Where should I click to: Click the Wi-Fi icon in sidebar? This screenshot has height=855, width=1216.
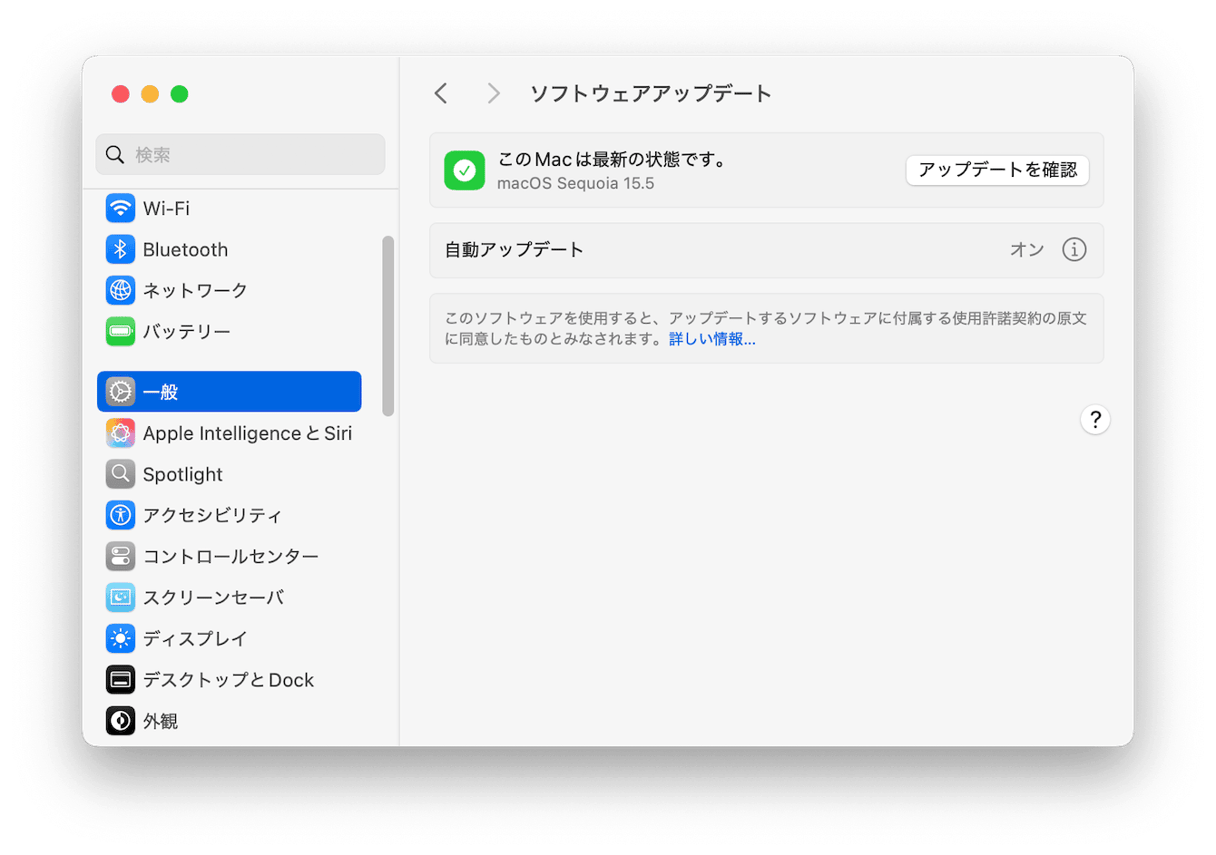(x=121, y=209)
